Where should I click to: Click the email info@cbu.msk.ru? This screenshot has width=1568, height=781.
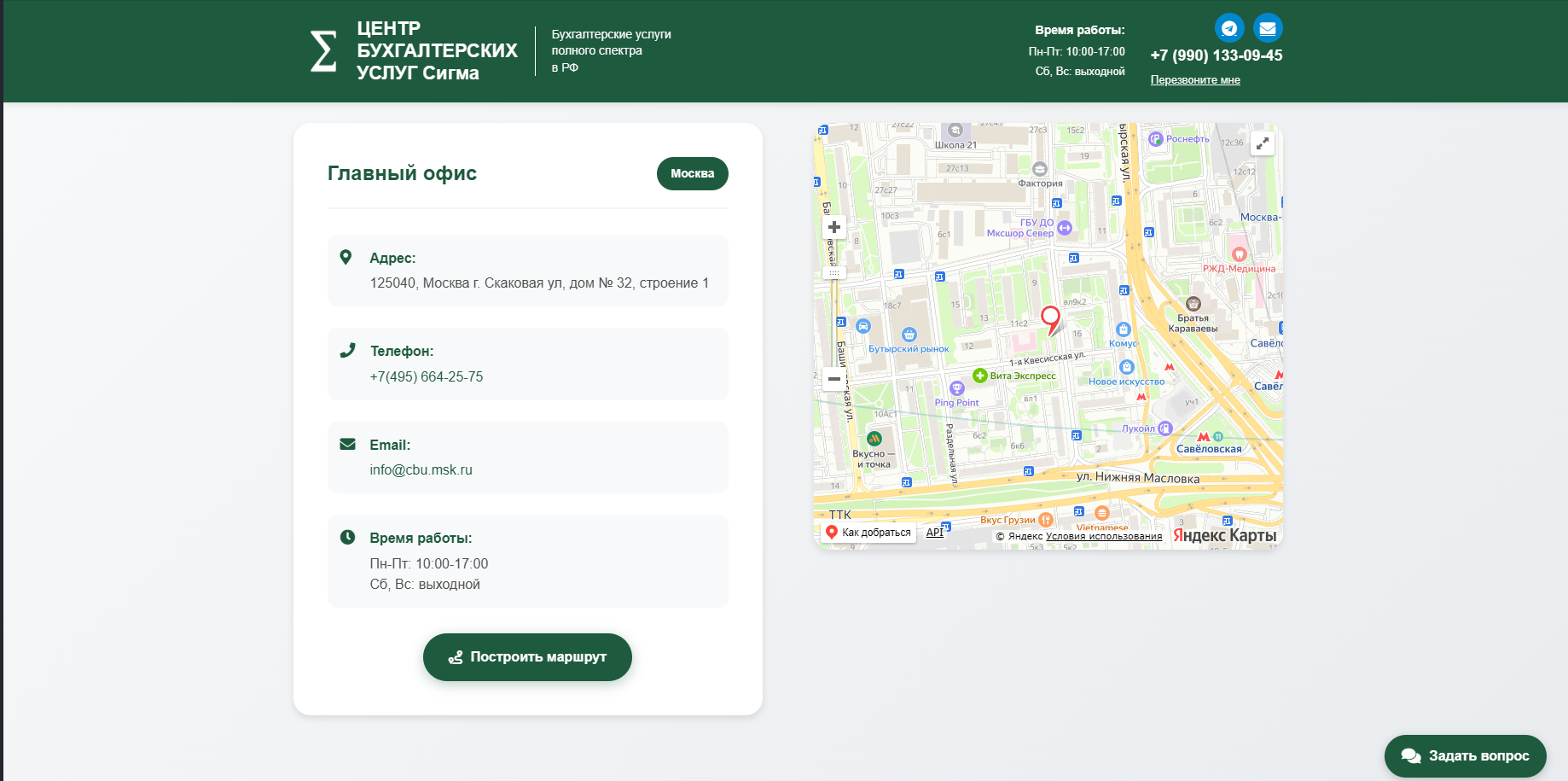(x=421, y=469)
